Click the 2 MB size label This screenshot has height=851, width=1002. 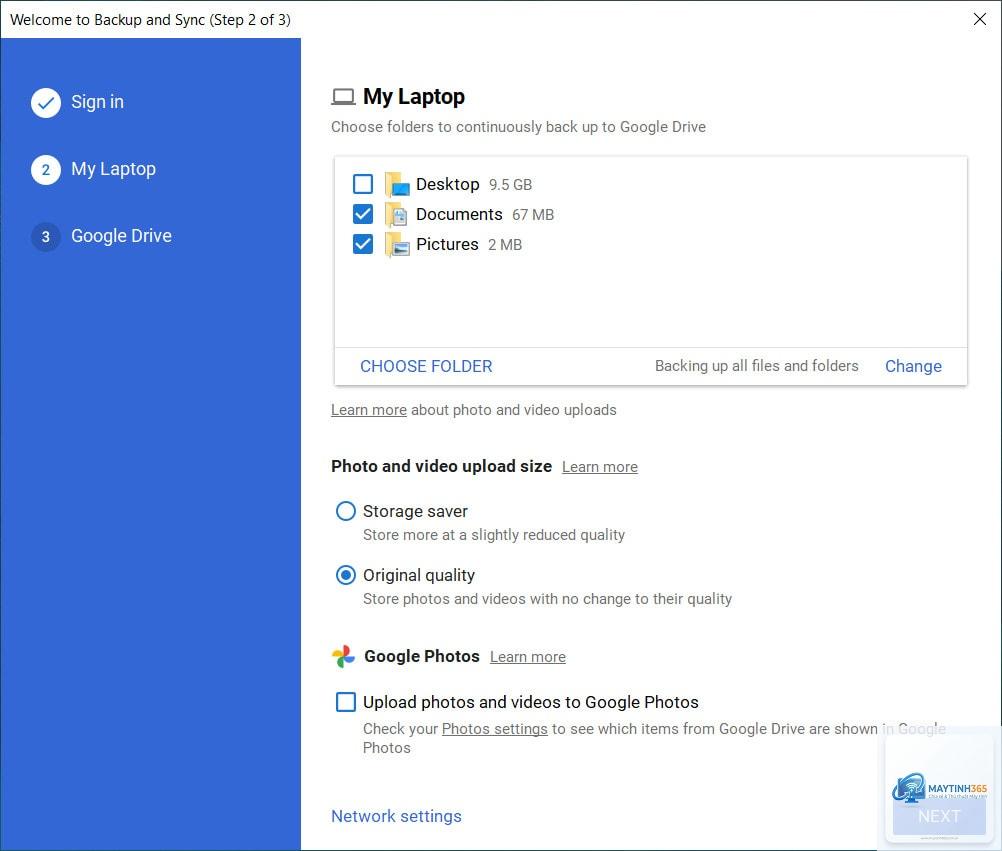click(505, 245)
